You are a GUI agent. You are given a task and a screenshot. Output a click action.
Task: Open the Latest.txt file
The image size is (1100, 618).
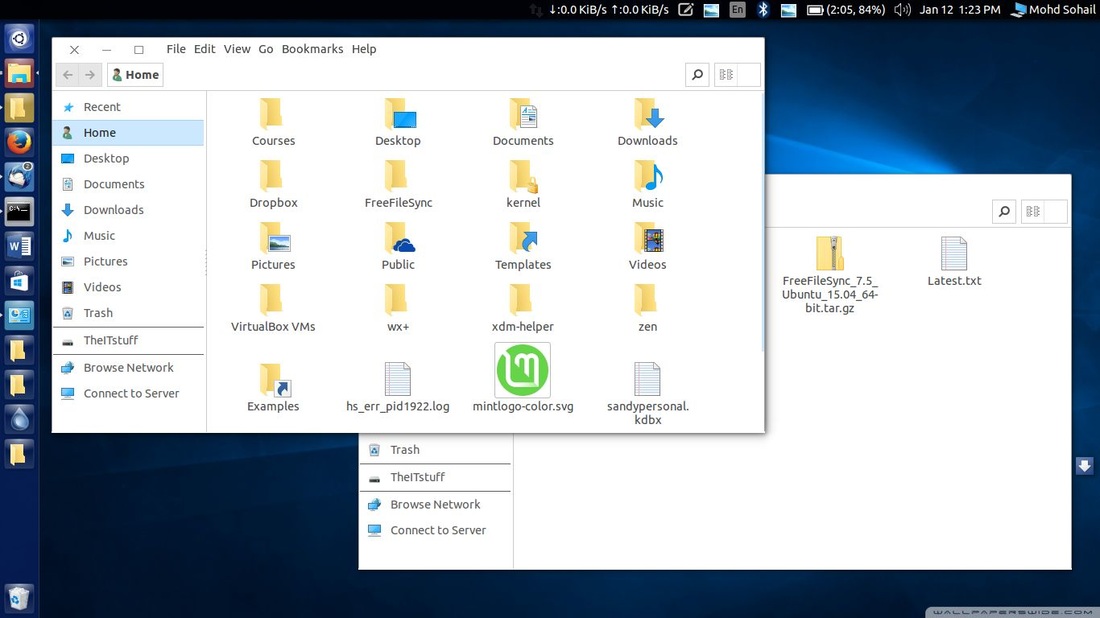pos(953,253)
